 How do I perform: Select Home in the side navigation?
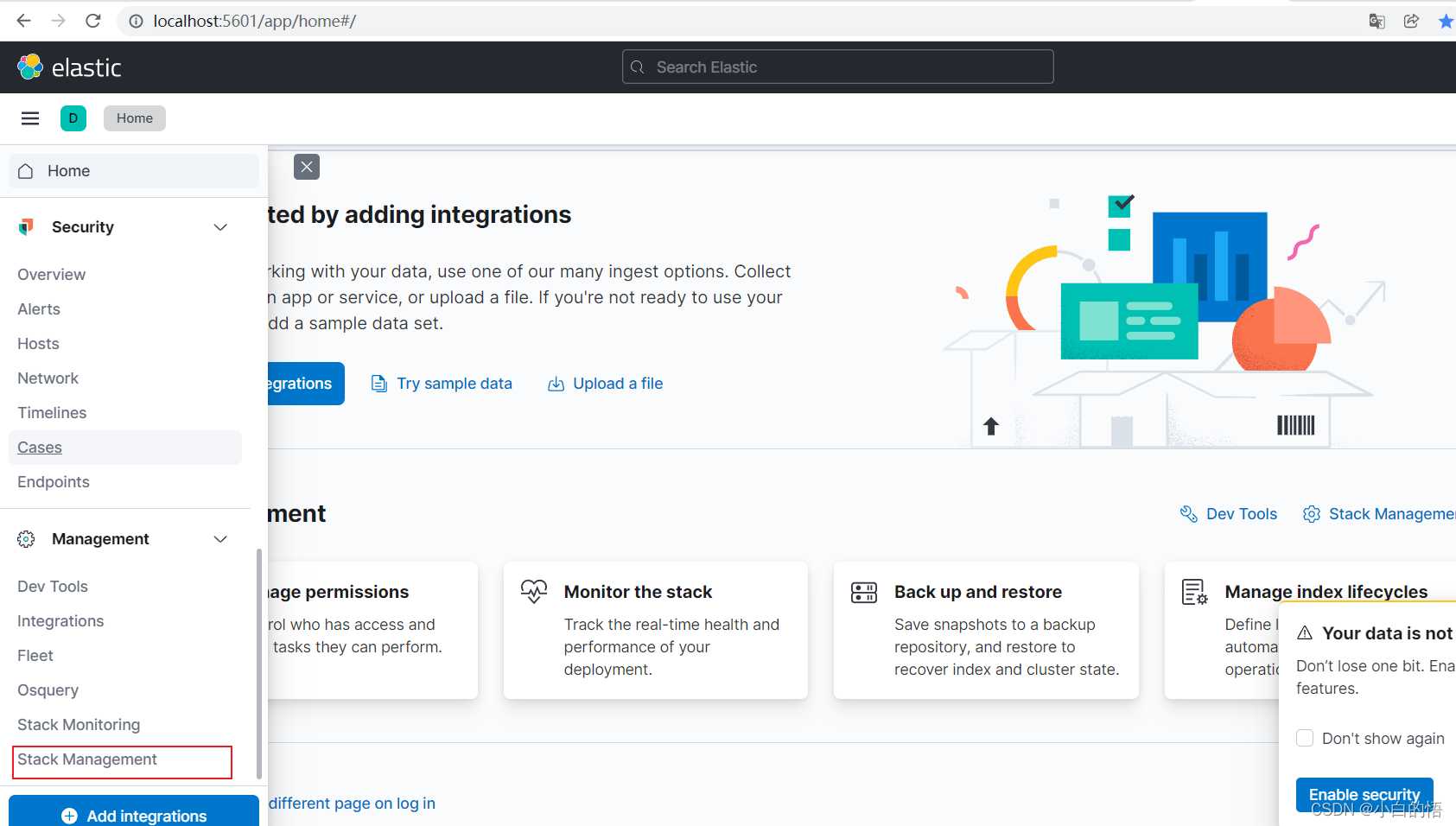pos(134,171)
